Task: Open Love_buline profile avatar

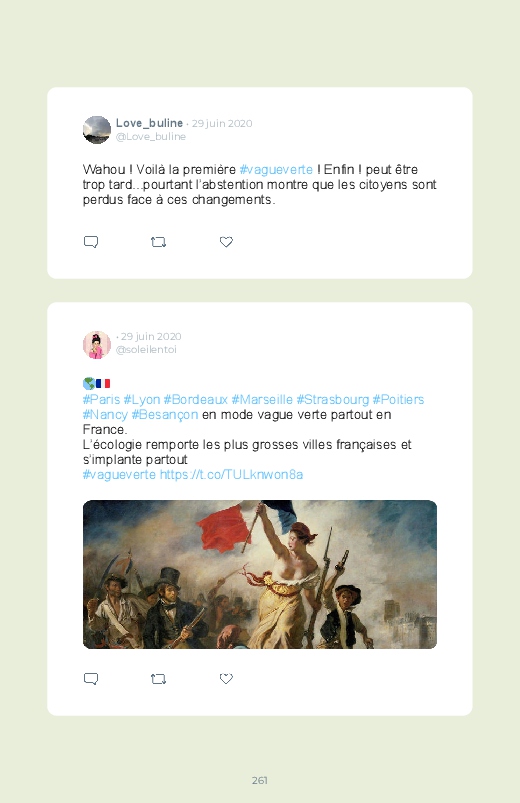Action: (x=97, y=130)
